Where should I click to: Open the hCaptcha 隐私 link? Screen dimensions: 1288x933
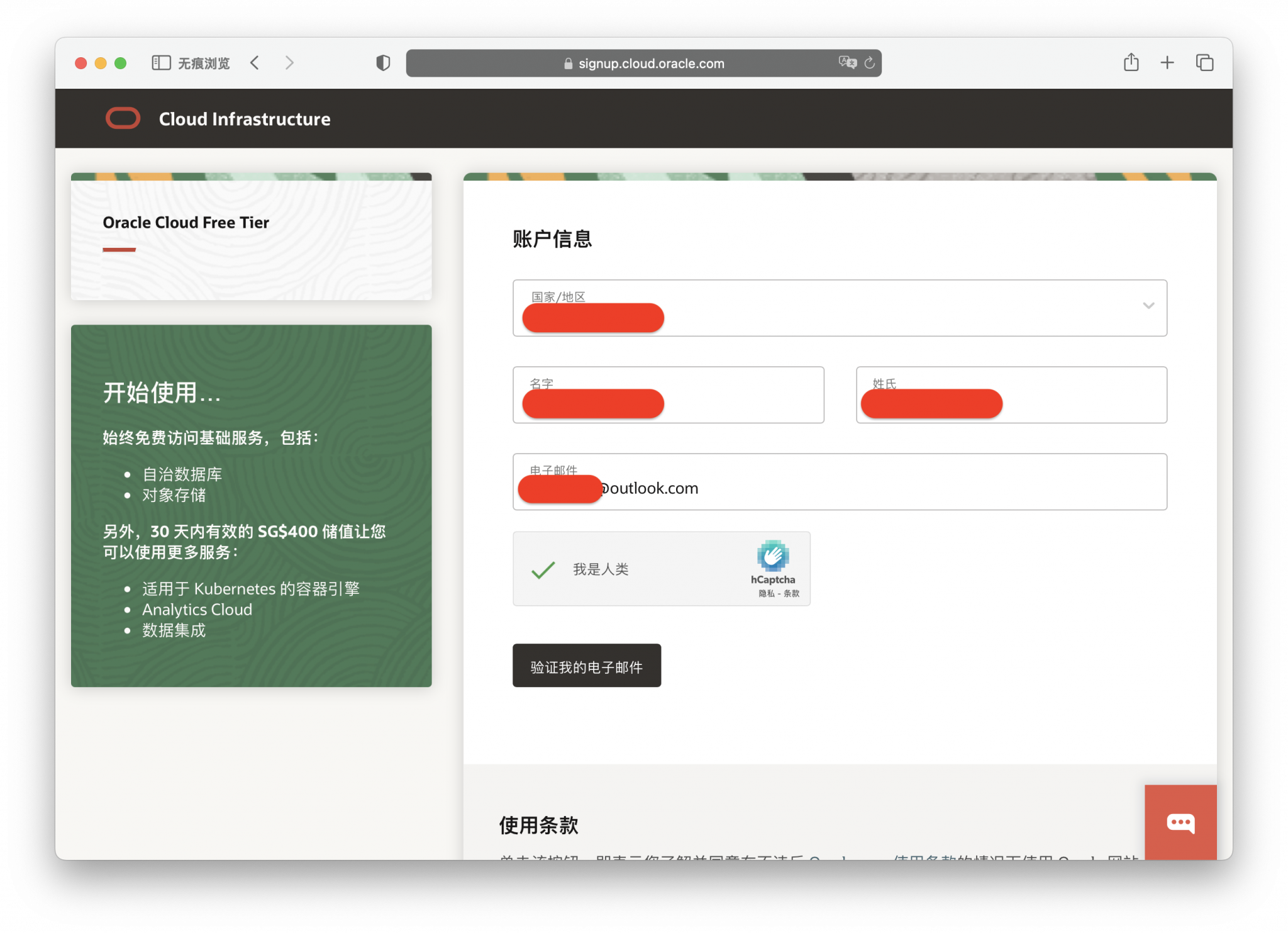point(767,593)
